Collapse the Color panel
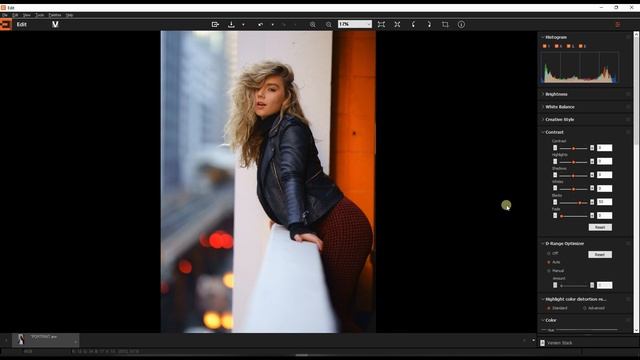The width and height of the screenshot is (640, 360). (x=543, y=320)
